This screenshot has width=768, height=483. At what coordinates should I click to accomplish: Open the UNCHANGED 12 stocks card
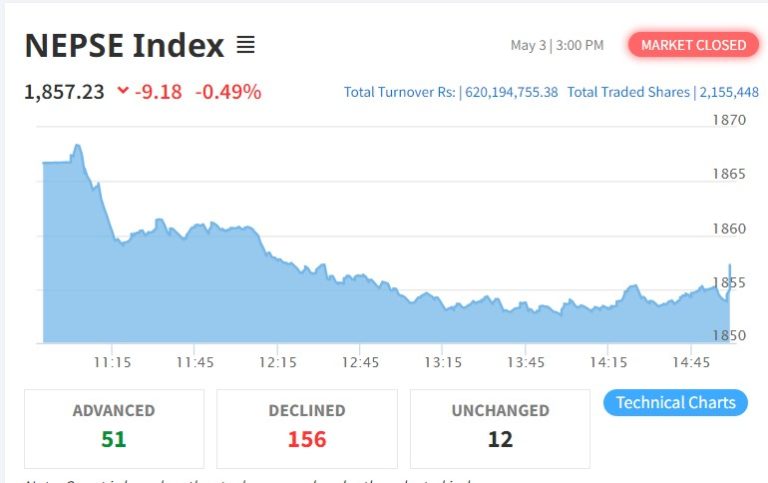click(x=499, y=427)
